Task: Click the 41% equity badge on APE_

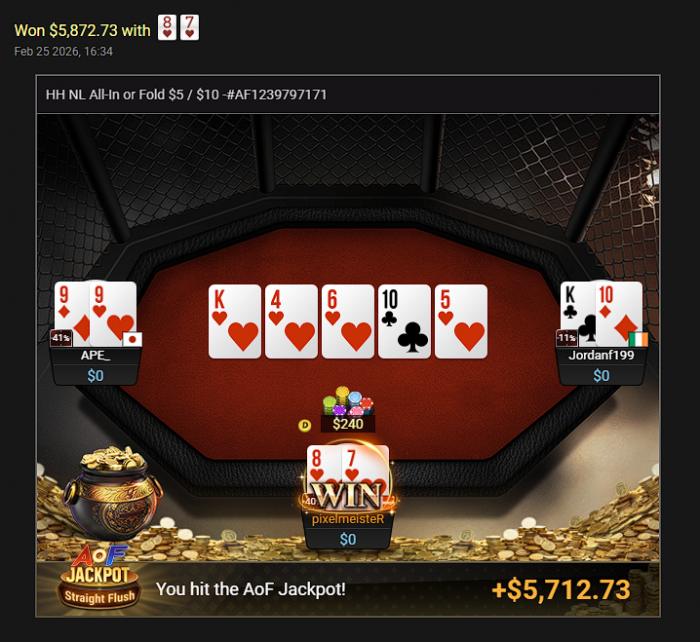Action: tap(61, 338)
